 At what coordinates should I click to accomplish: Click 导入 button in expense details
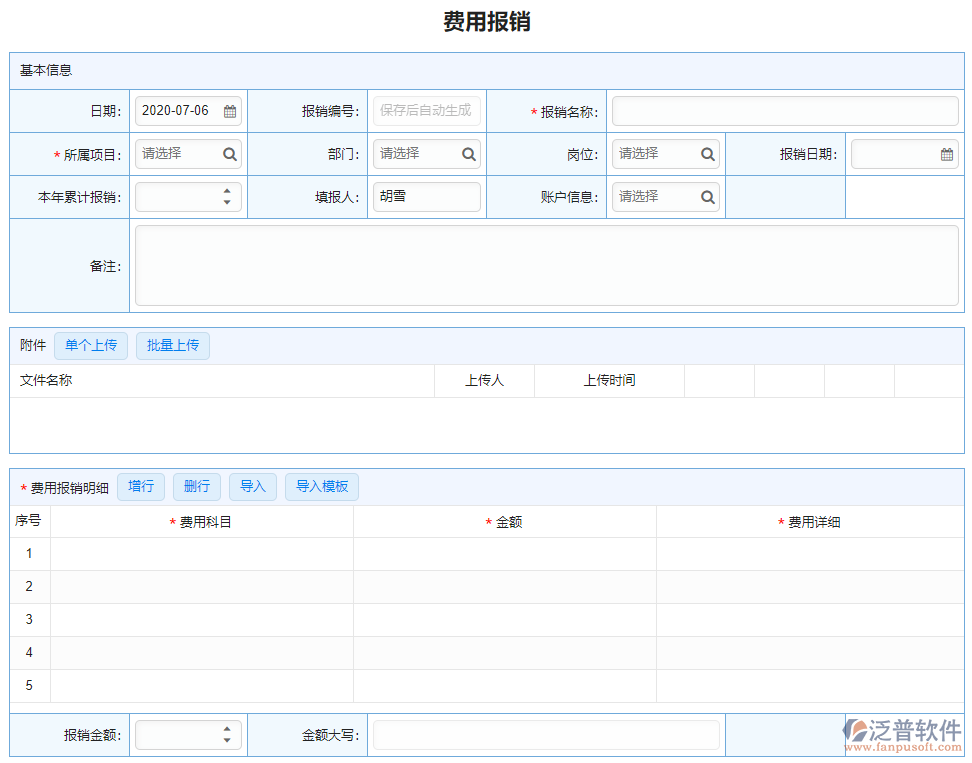click(x=253, y=487)
